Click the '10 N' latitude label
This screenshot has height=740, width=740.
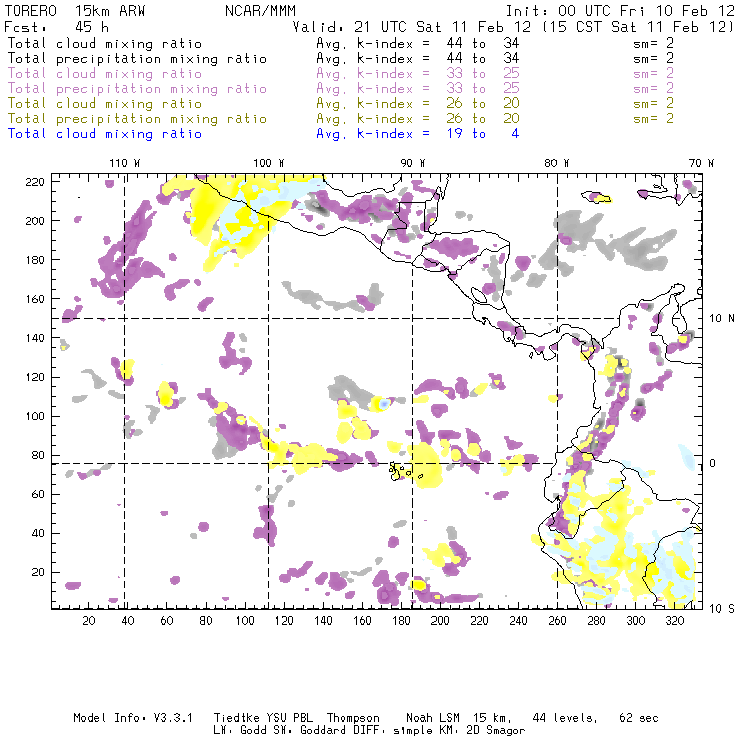click(x=722, y=319)
